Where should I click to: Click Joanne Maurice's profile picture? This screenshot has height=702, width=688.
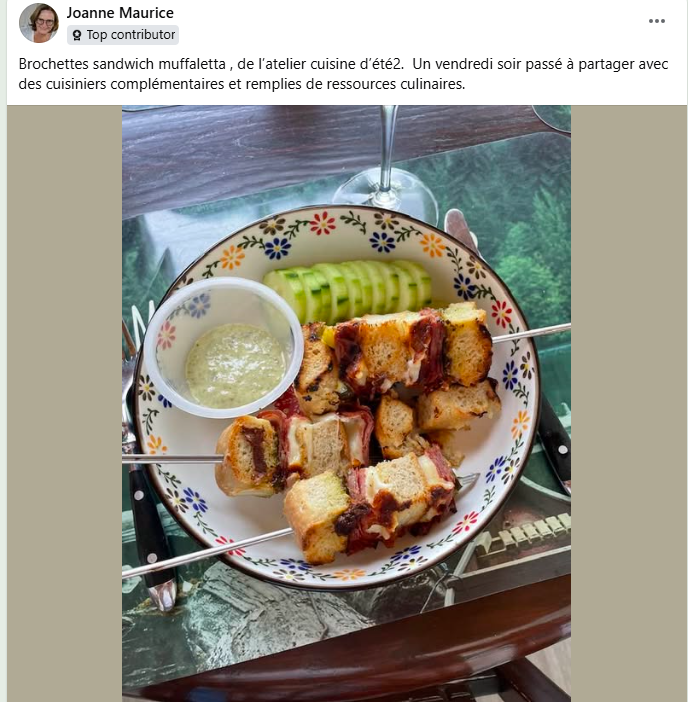pos(39,23)
